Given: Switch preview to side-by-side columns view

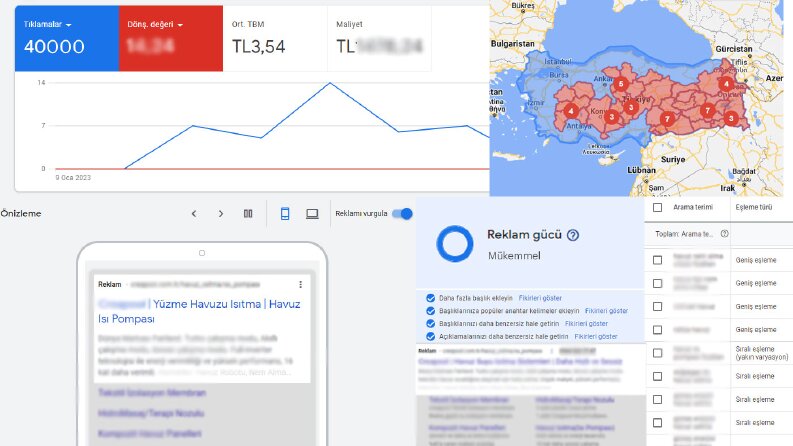Looking at the screenshot, I should pyautogui.click(x=248, y=214).
